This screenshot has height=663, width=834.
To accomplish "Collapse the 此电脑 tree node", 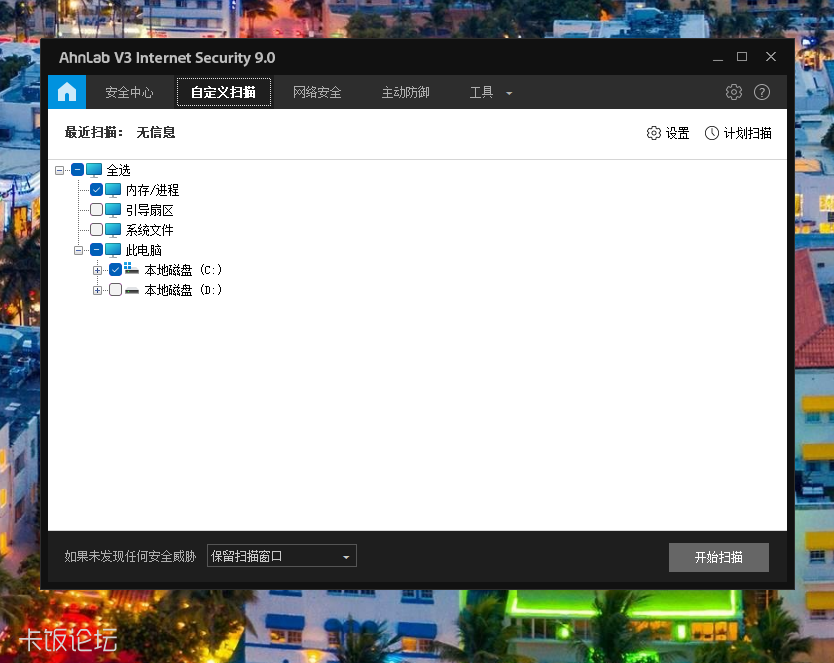I will (x=79, y=250).
